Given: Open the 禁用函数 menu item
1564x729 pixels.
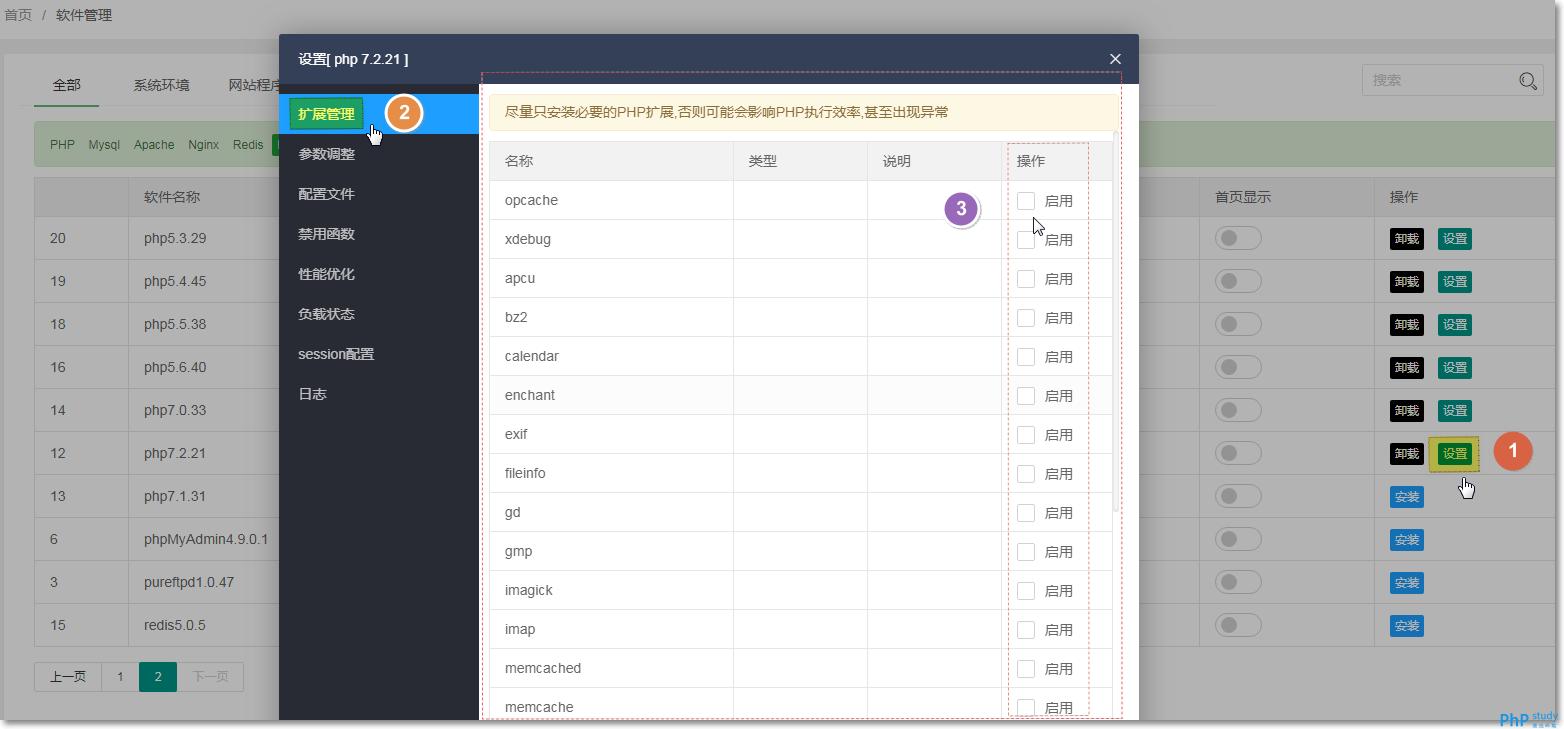Looking at the screenshot, I should [379, 234].
